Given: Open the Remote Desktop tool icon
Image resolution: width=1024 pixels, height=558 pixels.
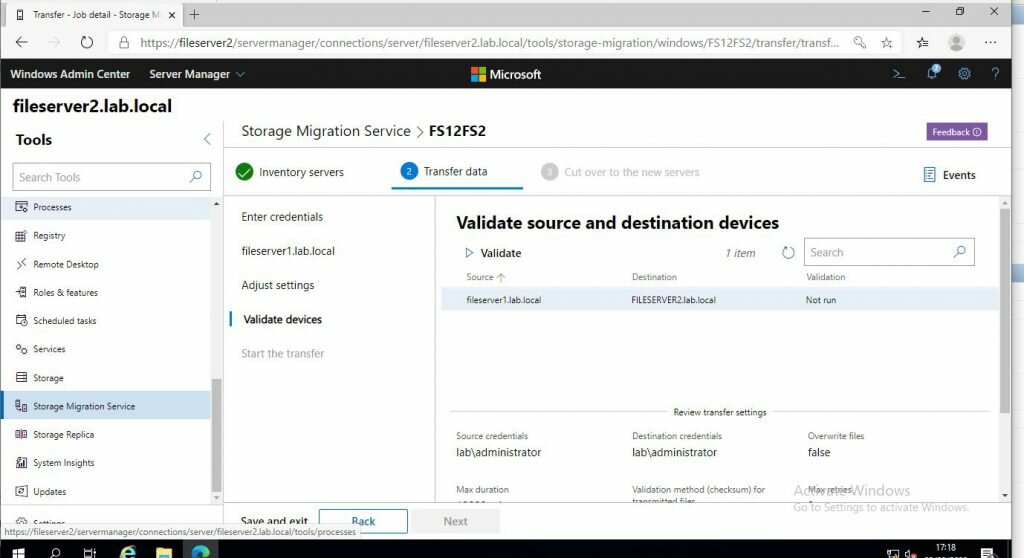Looking at the screenshot, I should 21,264.
